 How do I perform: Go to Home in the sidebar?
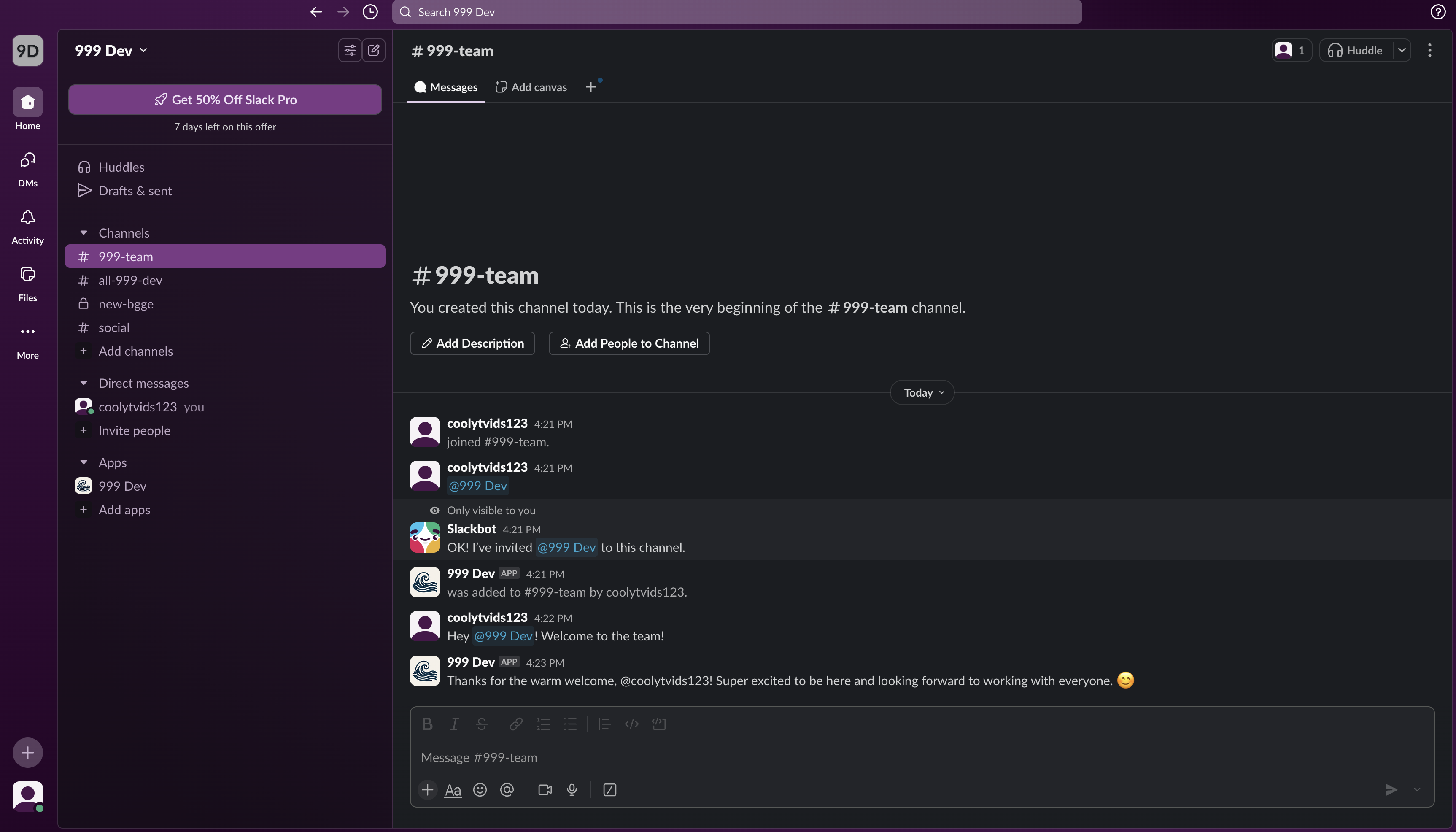point(27,109)
